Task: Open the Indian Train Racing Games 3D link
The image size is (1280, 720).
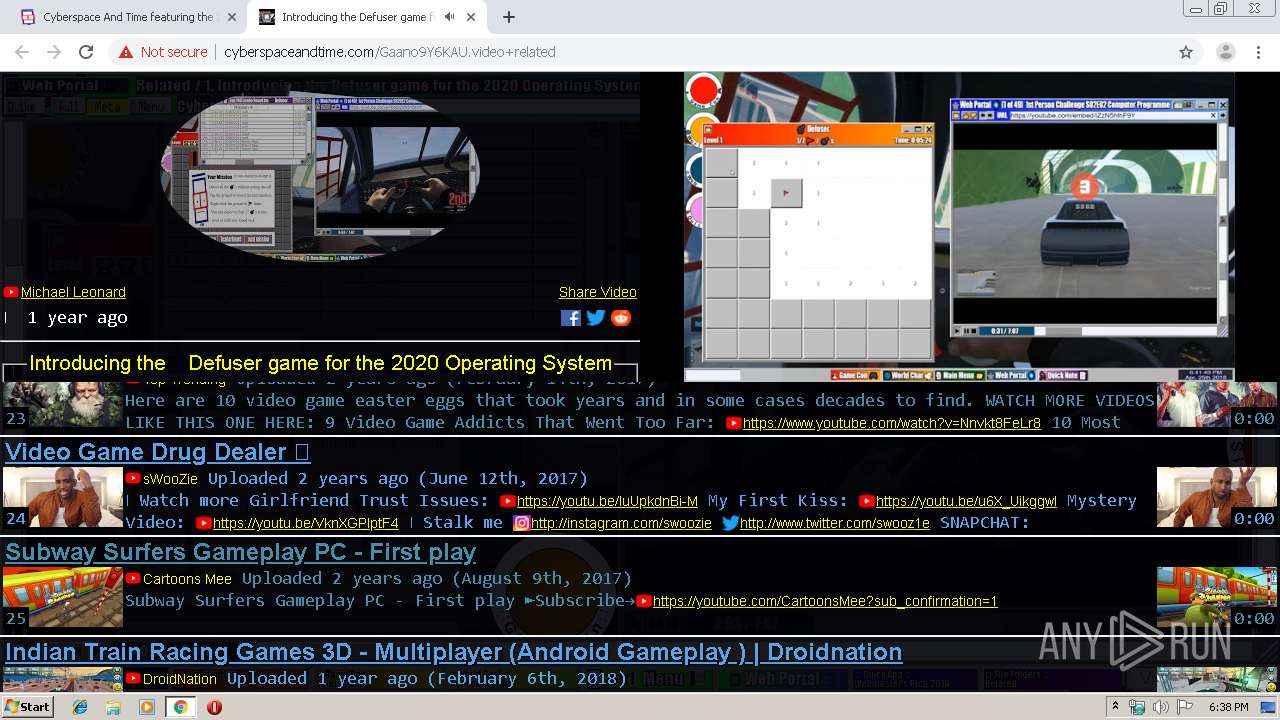Action: 453,652
